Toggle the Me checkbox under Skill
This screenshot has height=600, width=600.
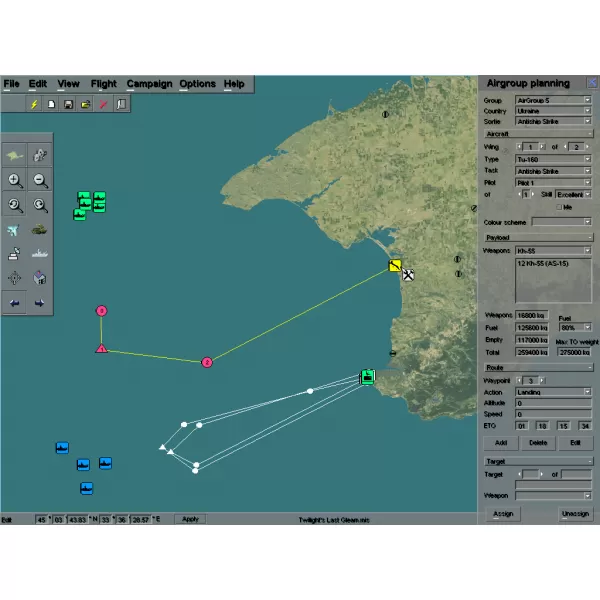[x=556, y=207]
